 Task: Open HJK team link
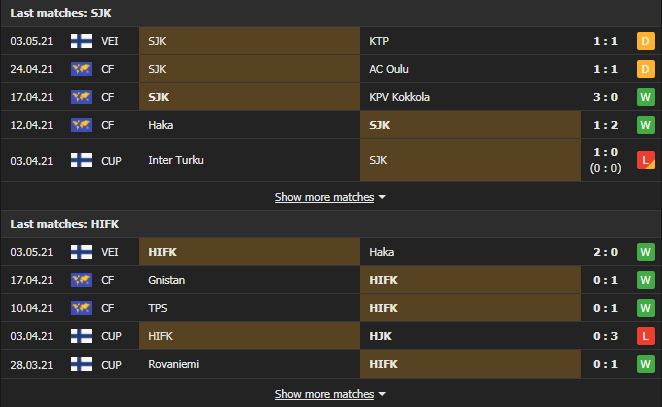click(x=380, y=336)
